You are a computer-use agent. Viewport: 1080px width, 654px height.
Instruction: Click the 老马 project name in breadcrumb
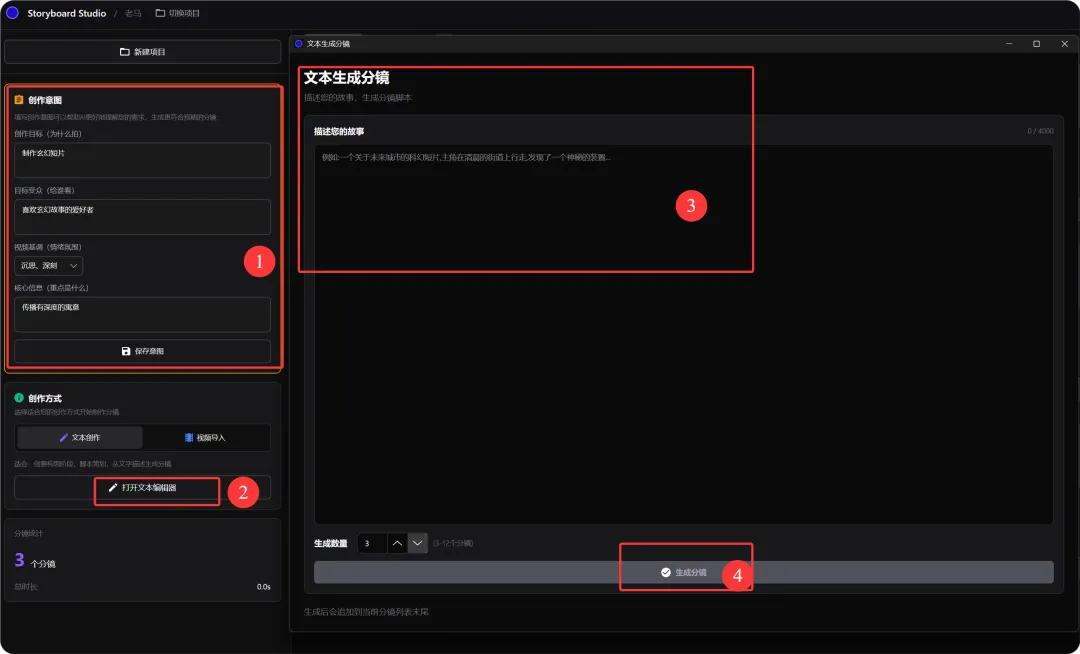tap(133, 13)
